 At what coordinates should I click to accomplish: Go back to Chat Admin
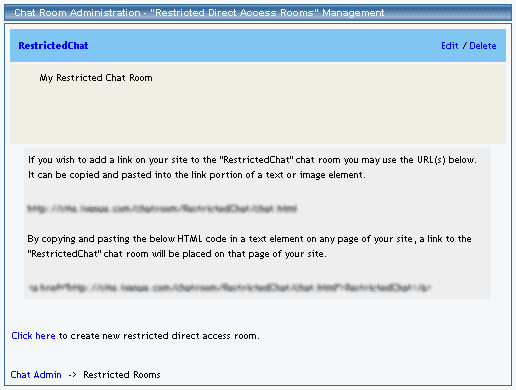36,375
